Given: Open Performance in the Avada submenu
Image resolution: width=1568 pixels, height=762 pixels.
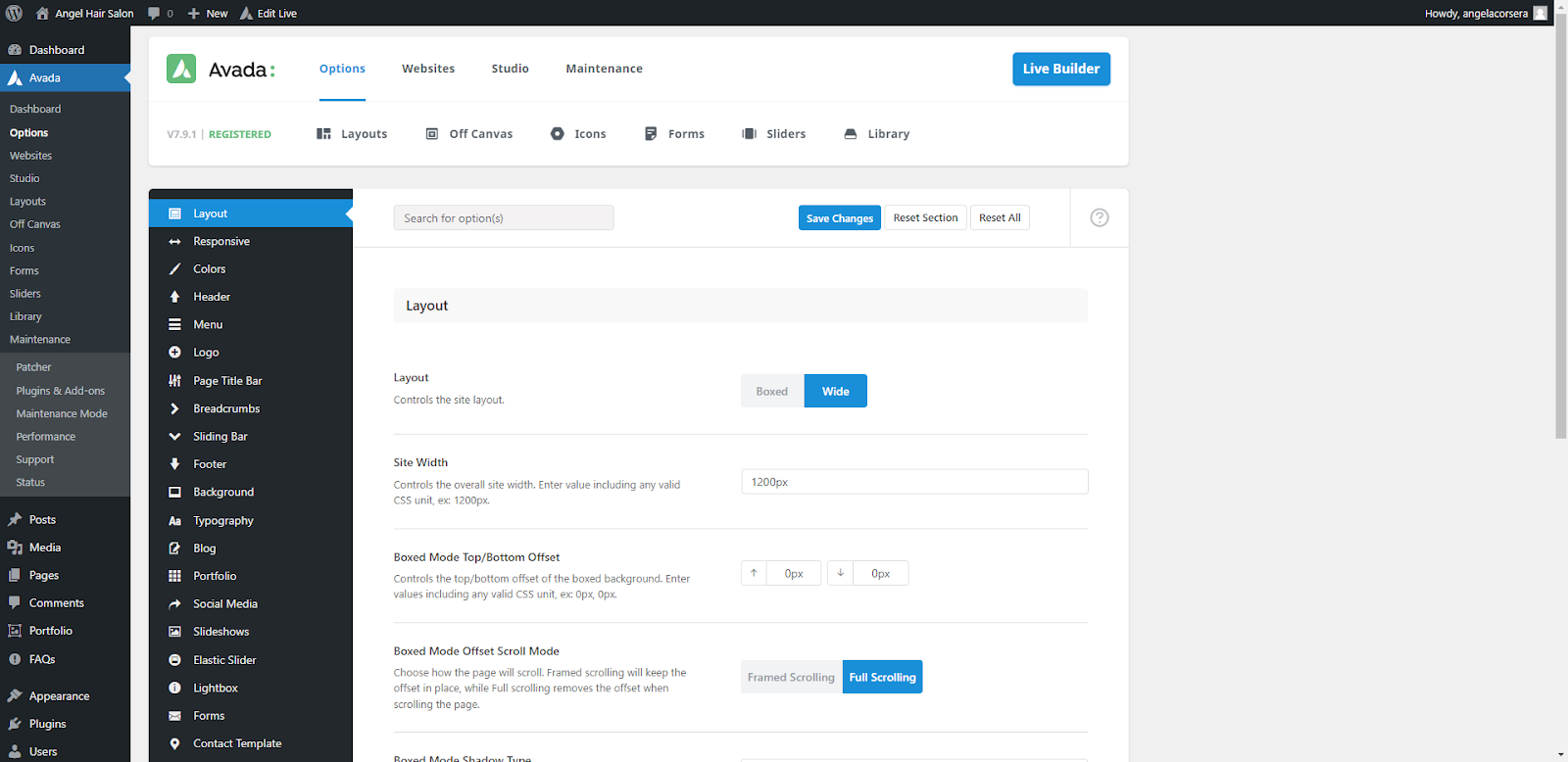Looking at the screenshot, I should pos(46,437).
